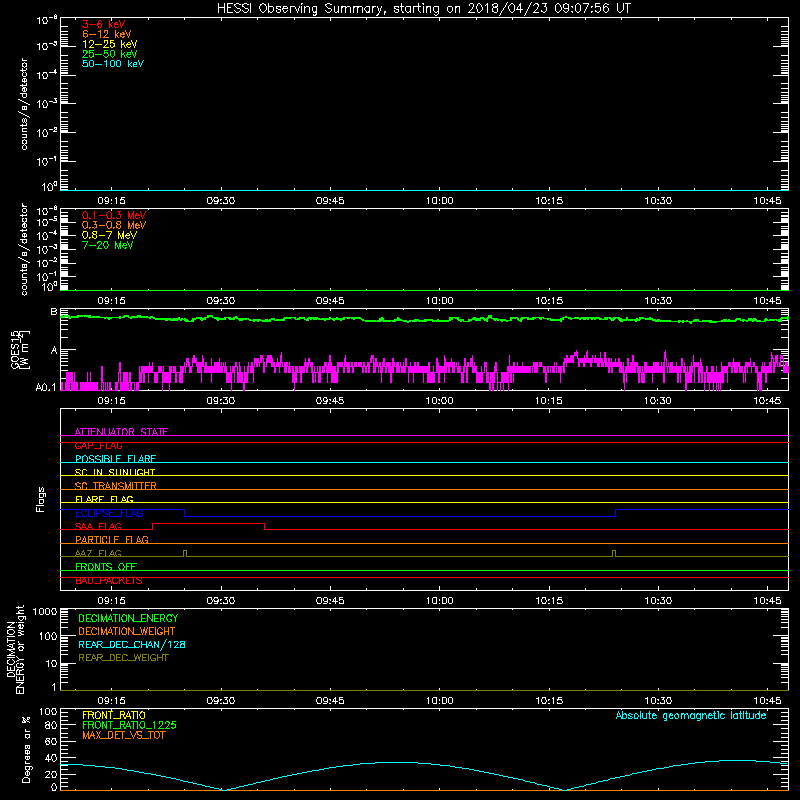The height and width of the screenshot is (800, 800).
Task: Select the BAD_PACKETS flag label
Action: (109, 581)
